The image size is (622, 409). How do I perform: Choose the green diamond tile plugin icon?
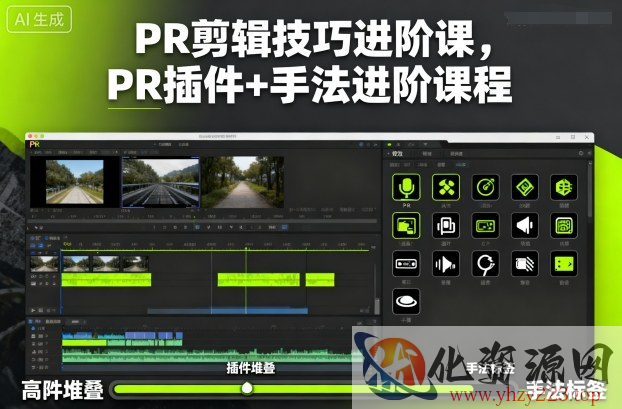(525, 187)
